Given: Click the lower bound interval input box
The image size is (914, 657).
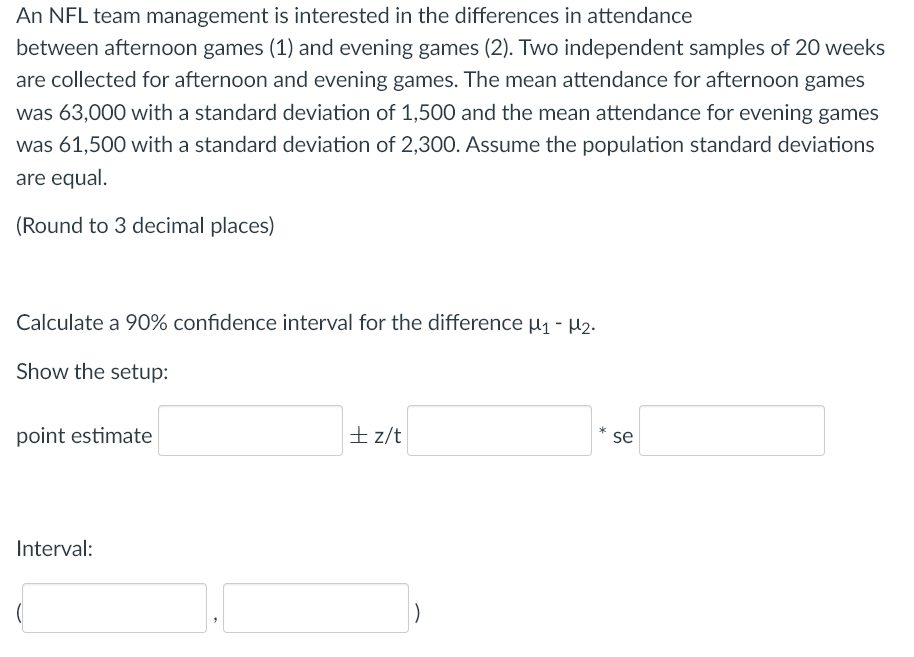Looking at the screenshot, I should point(113,607).
